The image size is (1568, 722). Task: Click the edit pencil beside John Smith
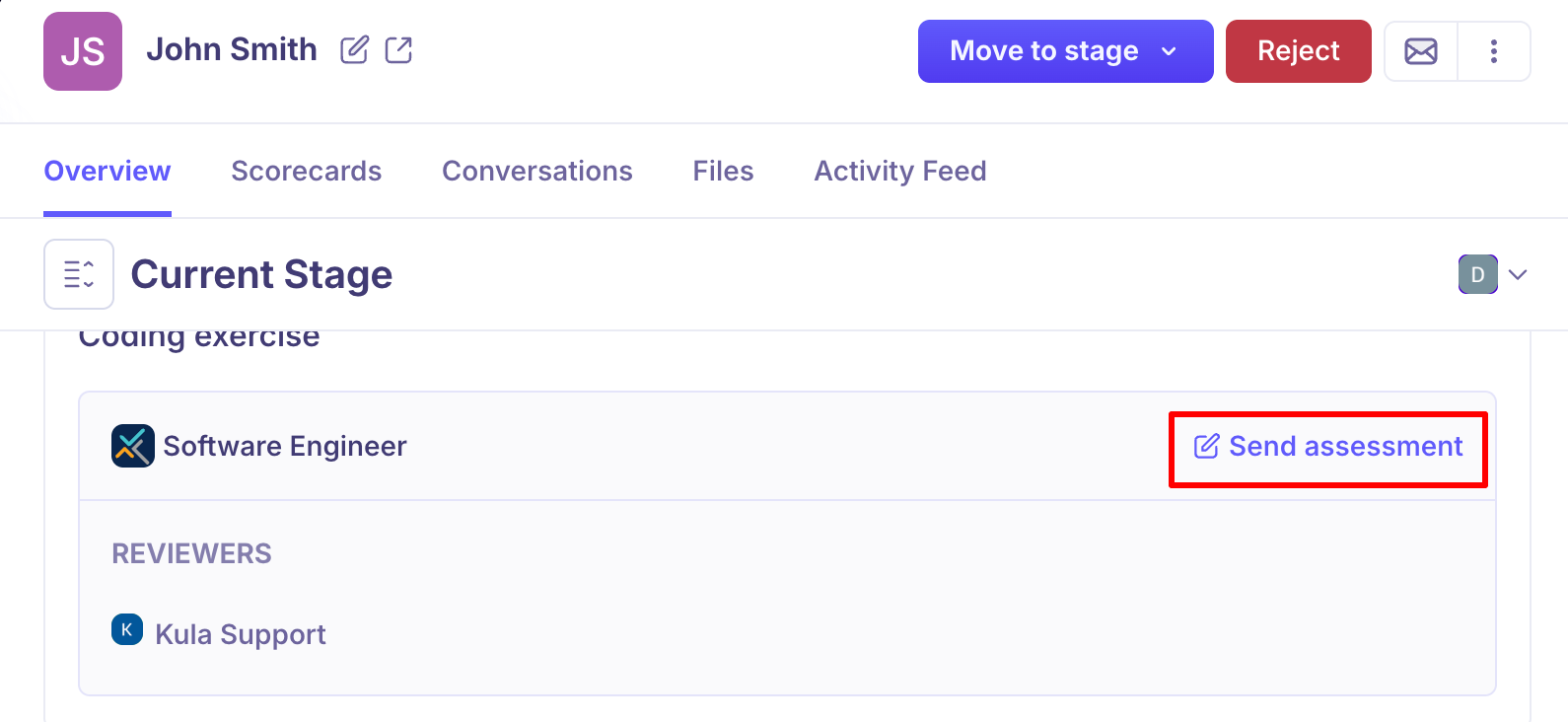tap(354, 50)
